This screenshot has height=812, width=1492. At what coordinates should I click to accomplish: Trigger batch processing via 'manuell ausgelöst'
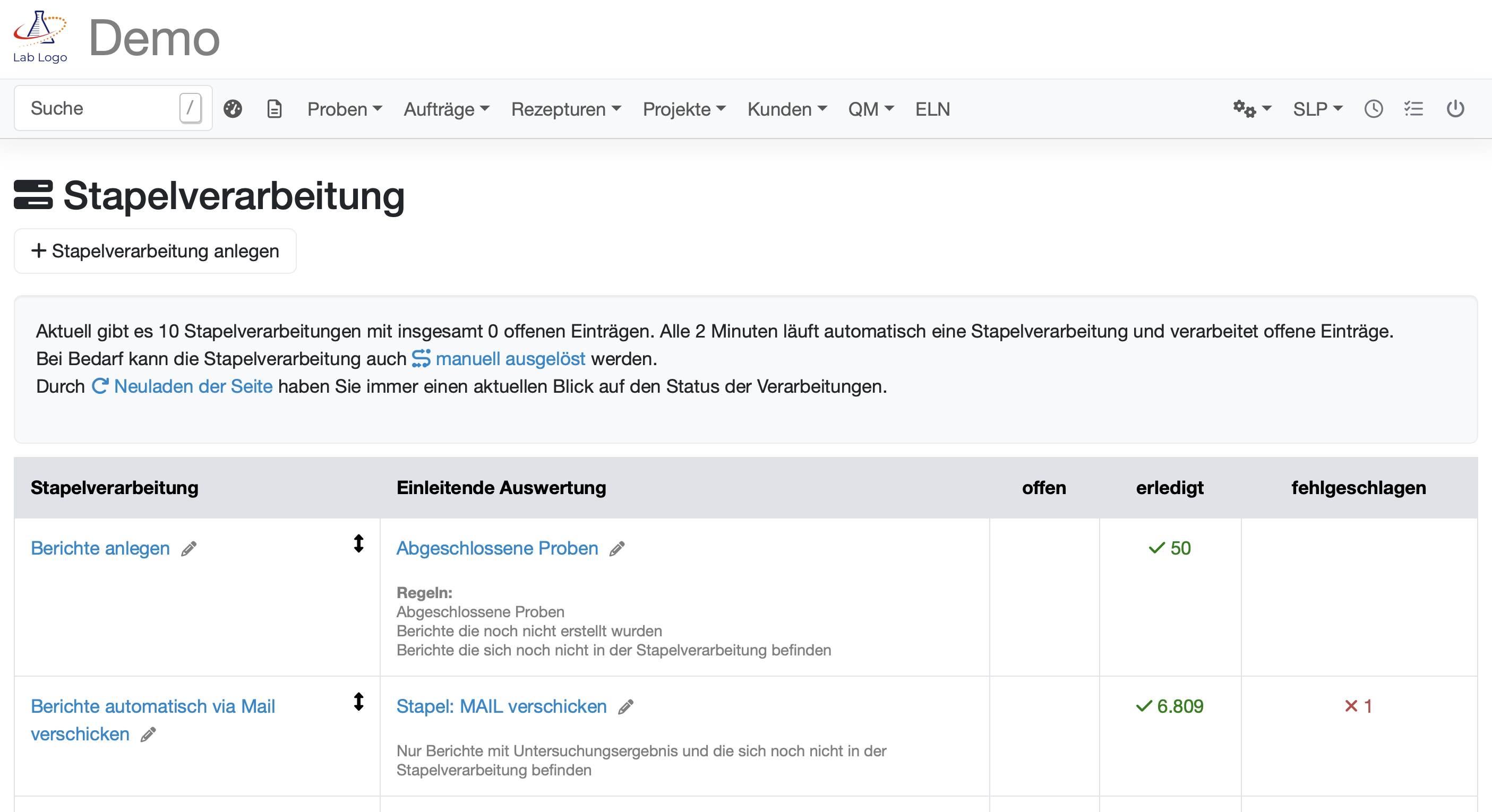click(511, 358)
